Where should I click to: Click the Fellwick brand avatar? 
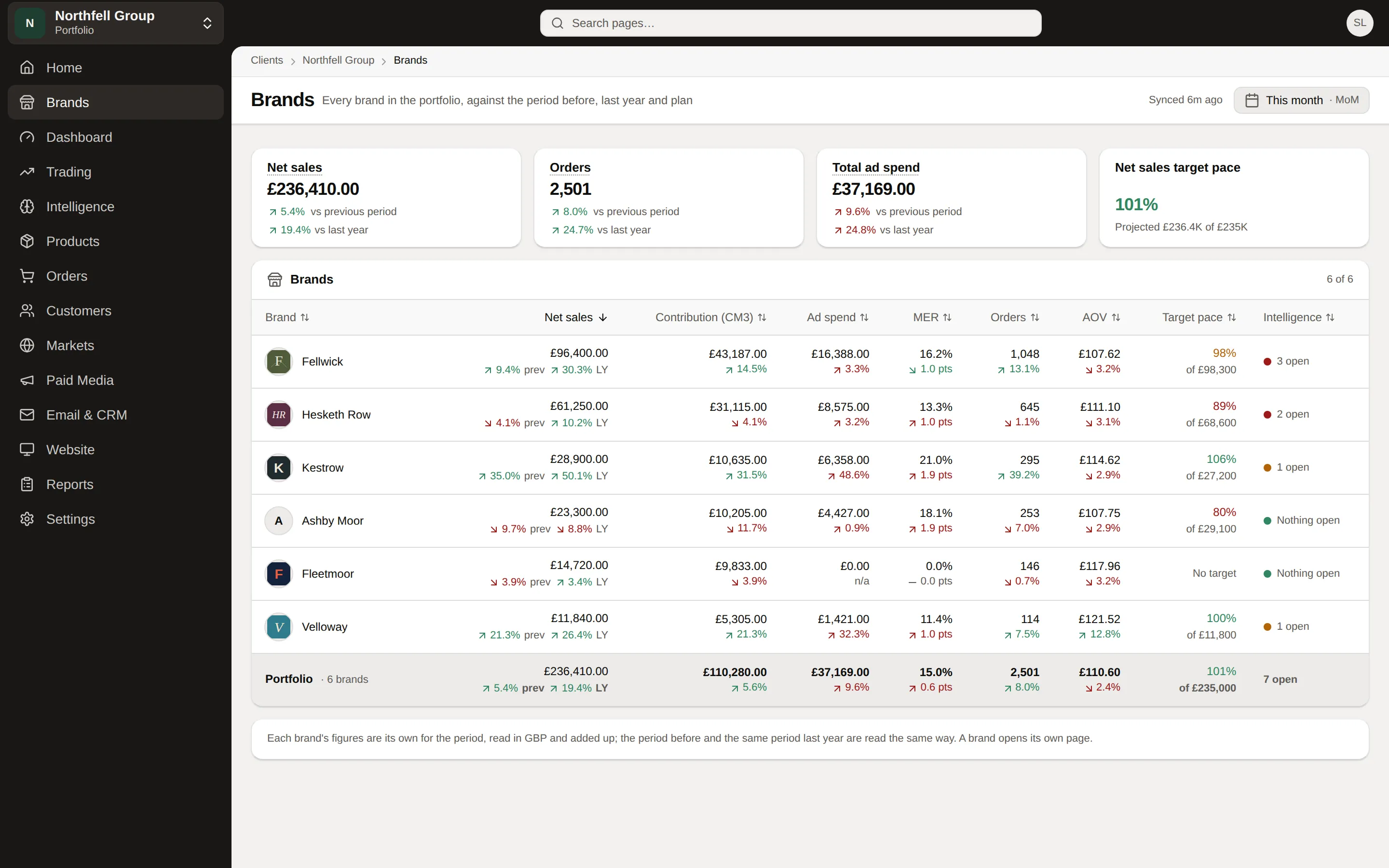click(x=279, y=362)
